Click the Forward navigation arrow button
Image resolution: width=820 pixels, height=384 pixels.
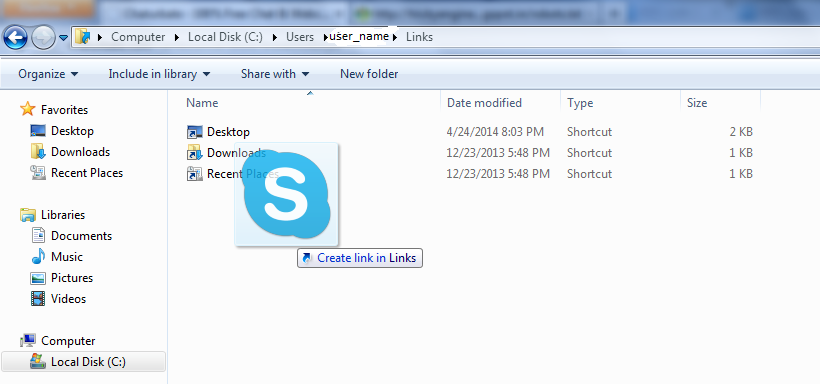43,37
